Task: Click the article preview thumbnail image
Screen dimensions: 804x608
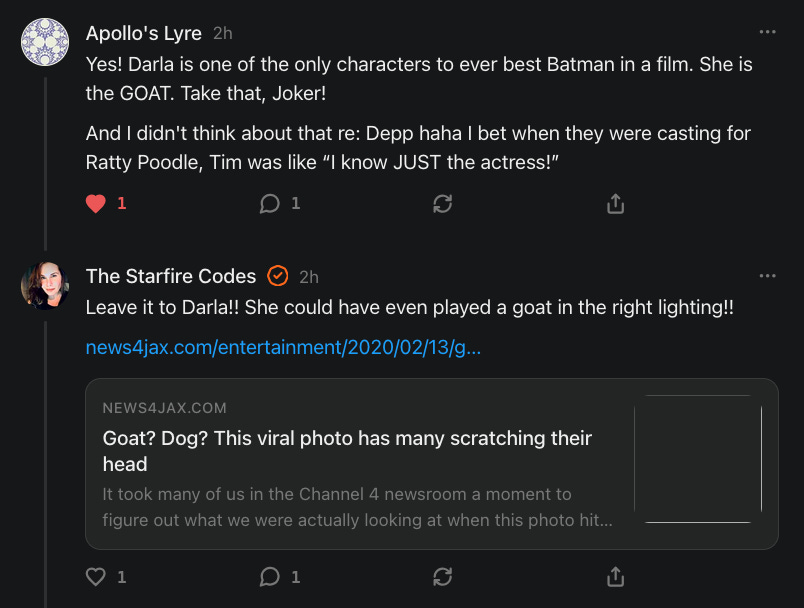Action: coord(698,459)
